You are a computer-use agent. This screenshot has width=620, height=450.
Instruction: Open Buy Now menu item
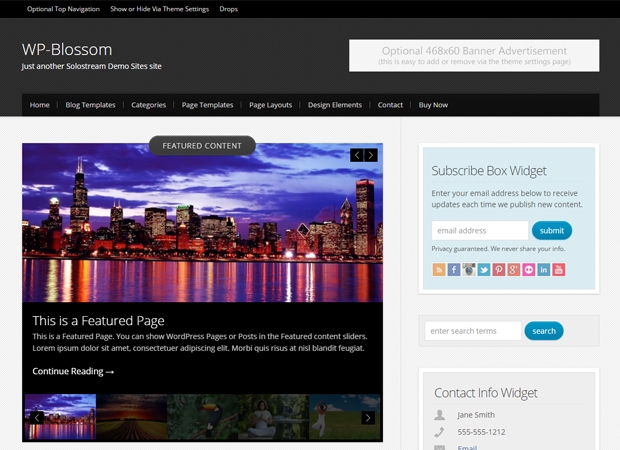(433, 105)
